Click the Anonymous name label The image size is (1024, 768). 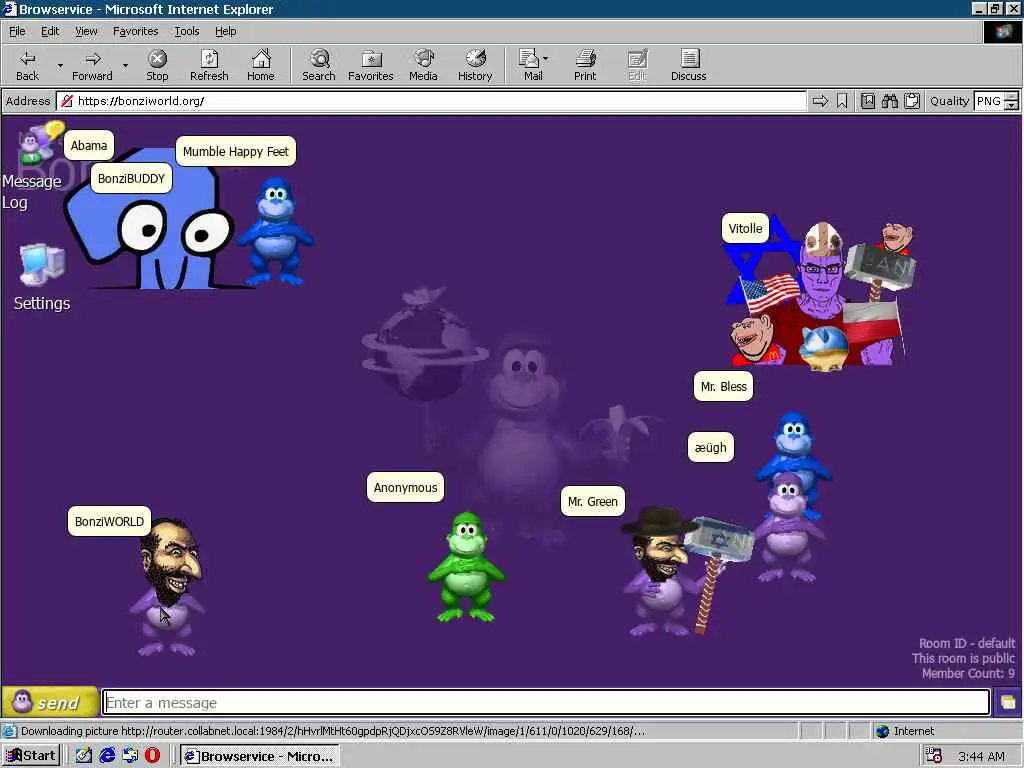coord(406,487)
